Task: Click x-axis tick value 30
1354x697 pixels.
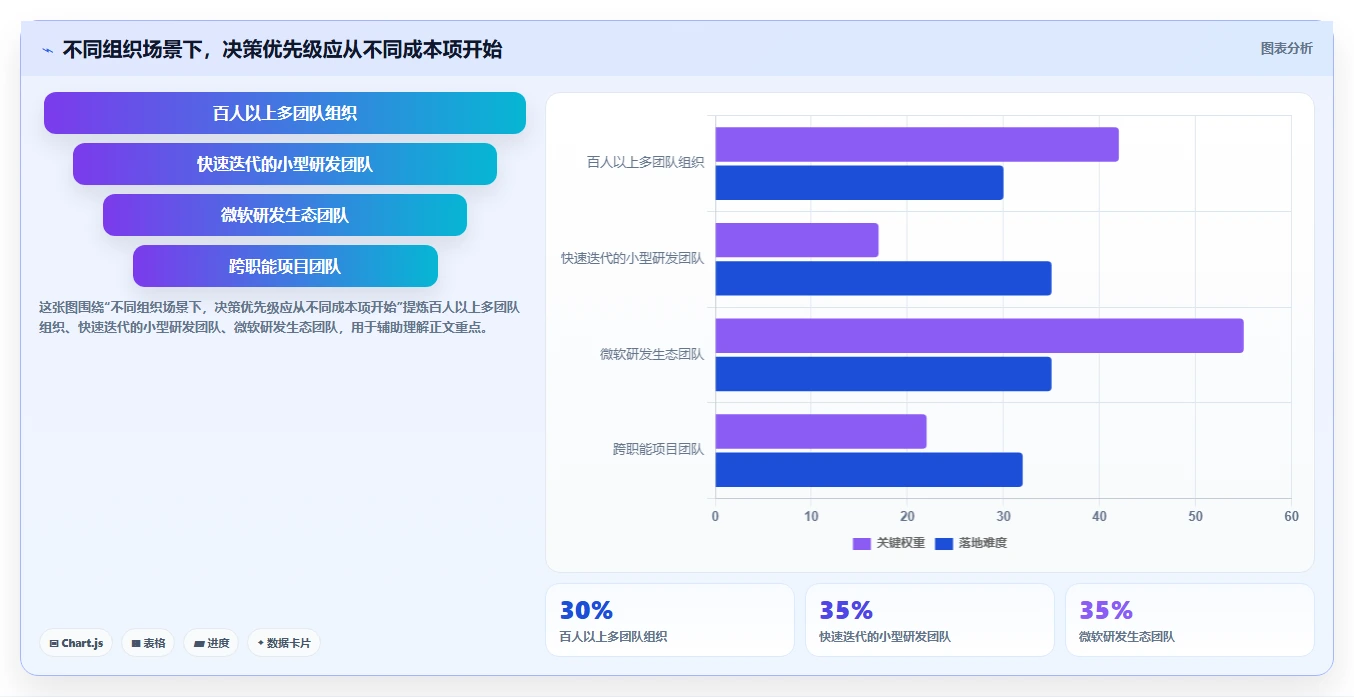Action: pos(1003,516)
